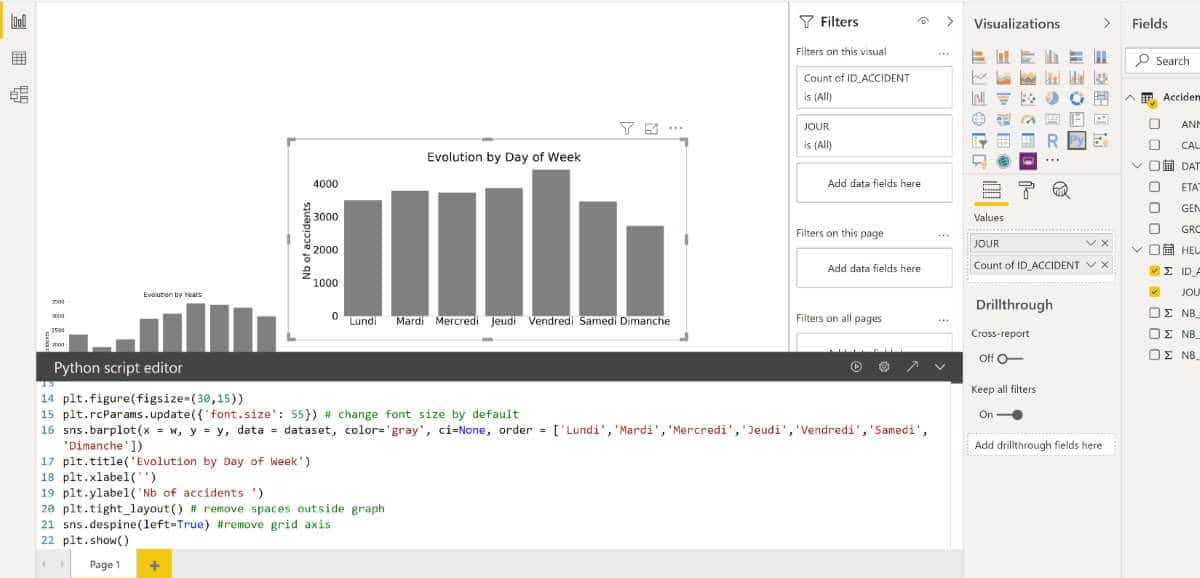Collapse the DAT date hierarchy
This screenshot has height=578, width=1200.
tap(1135, 166)
